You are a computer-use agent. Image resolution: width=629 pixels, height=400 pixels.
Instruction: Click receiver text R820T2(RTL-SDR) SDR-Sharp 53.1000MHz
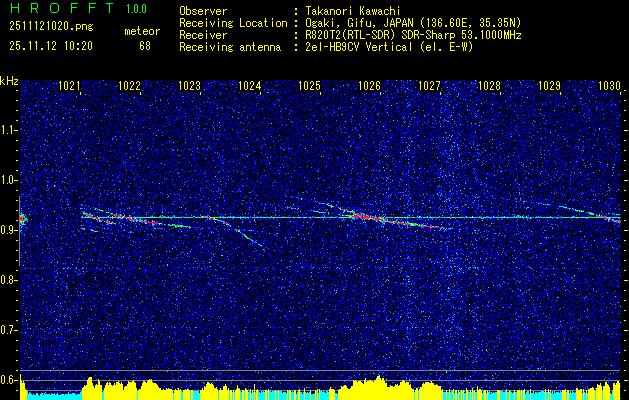(x=413, y=35)
